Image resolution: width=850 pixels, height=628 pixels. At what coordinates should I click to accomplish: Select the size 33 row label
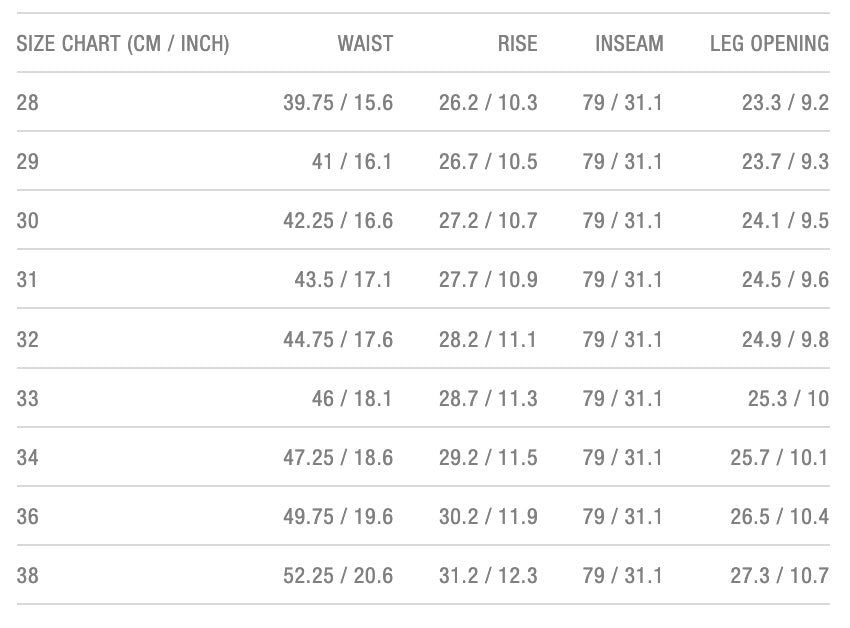tap(28, 398)
